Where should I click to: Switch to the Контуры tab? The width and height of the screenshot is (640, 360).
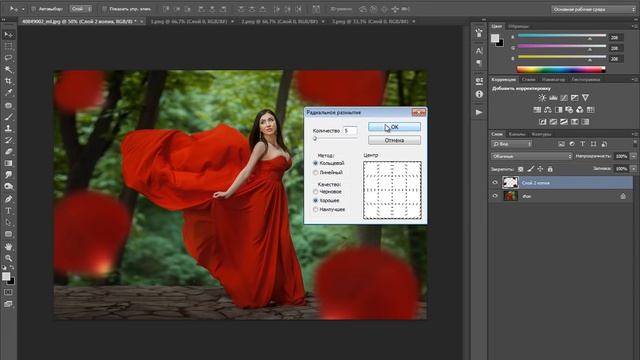point(541,134)
